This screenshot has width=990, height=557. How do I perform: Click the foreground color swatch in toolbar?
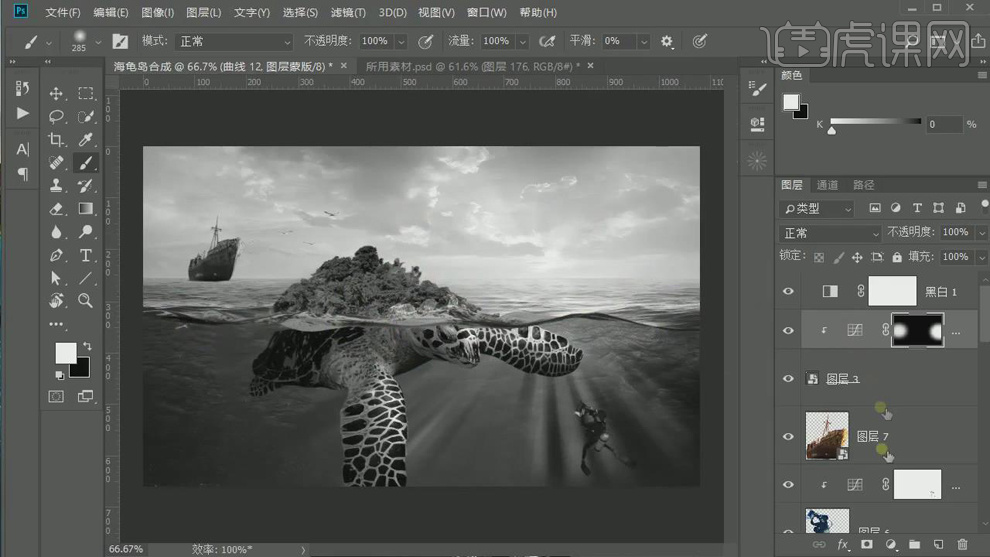coord(65,353)
